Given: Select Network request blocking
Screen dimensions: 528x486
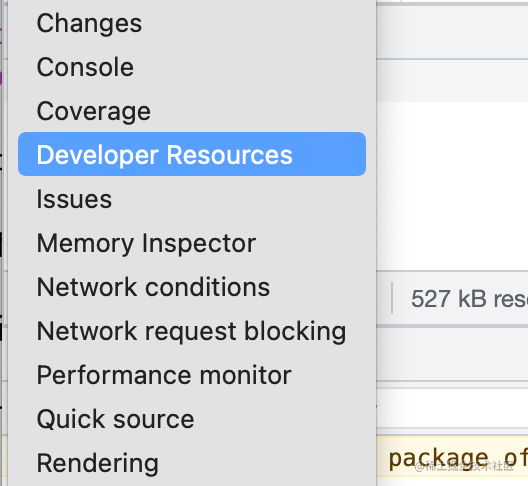Looking at the screenshot, I should tap(191, 331).
